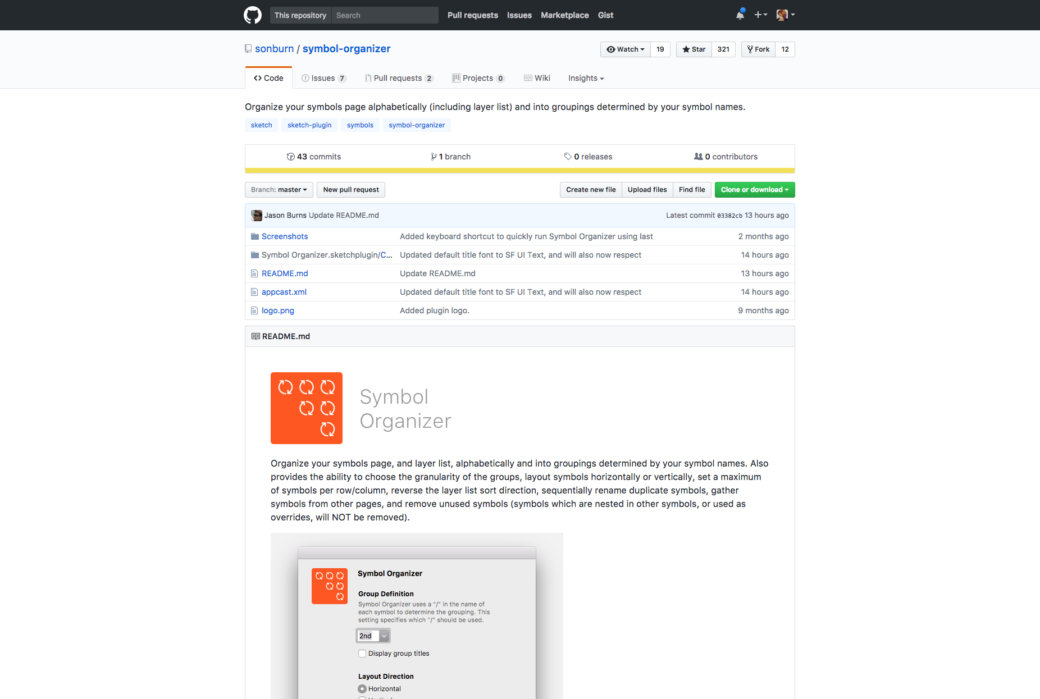Open the Branch: master dropdown
The image size is (1040, 699).
click(x=279, y=190)
